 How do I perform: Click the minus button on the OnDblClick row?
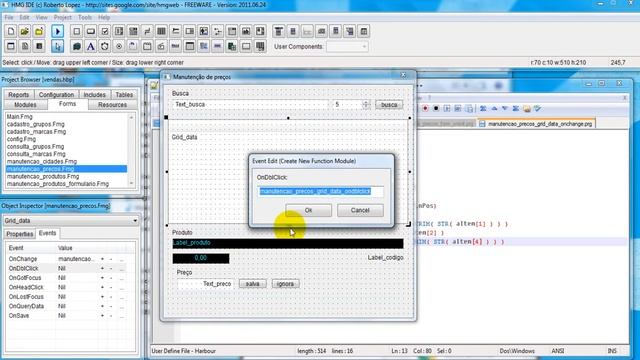(x=111, y=269)
